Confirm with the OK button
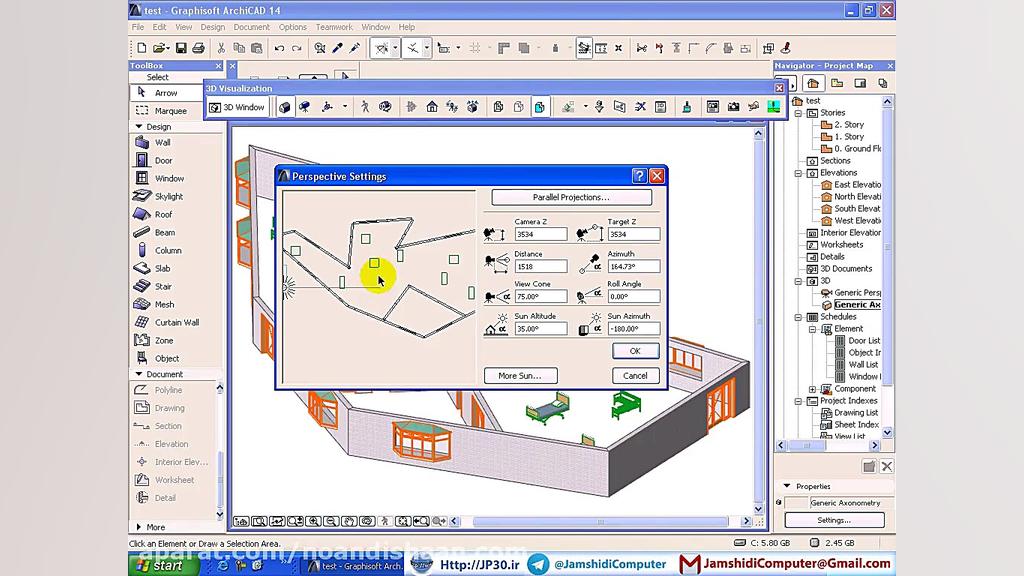 (x=635, y=351)
